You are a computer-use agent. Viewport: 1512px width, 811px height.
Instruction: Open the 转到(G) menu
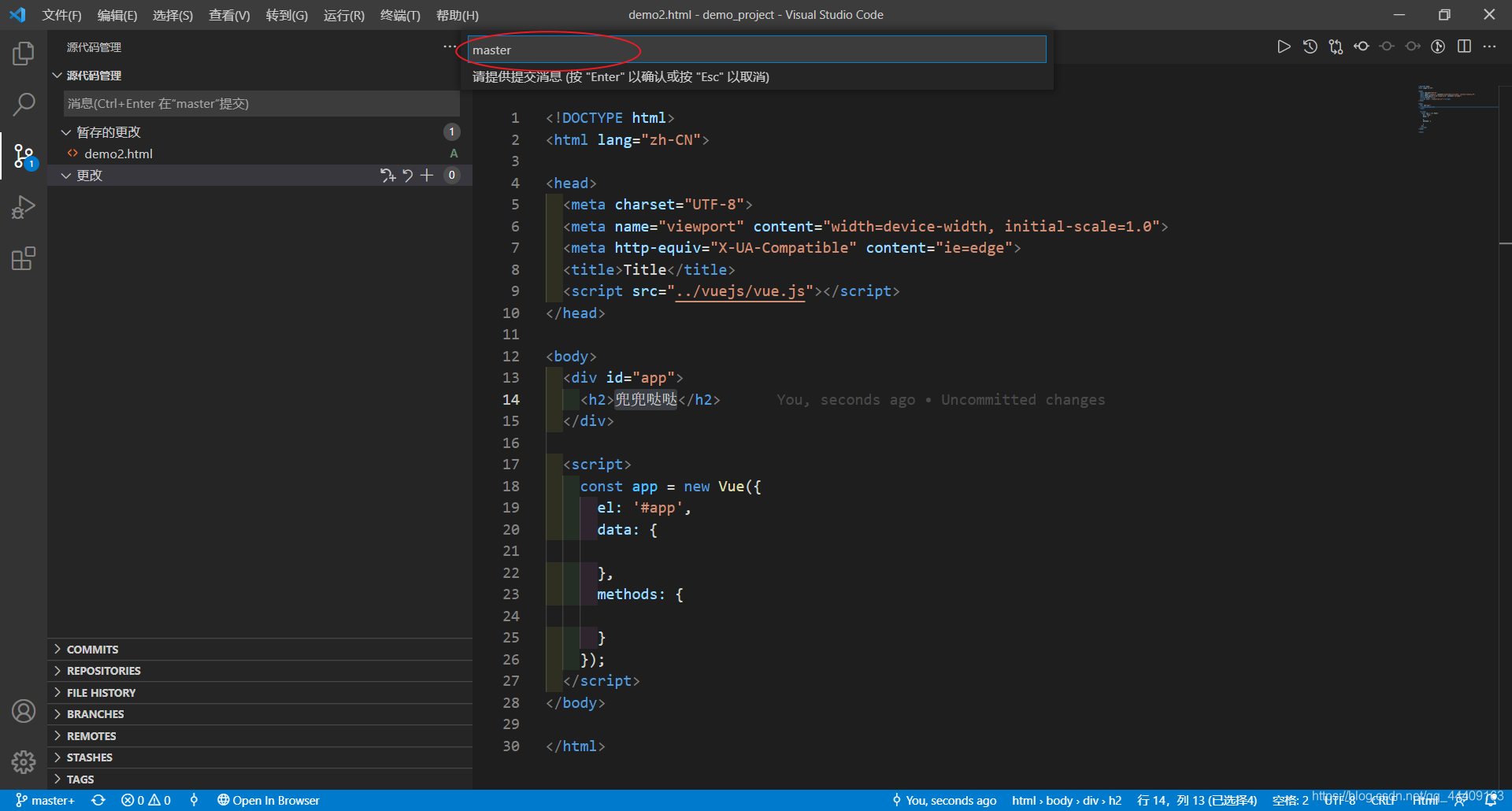(x=287, y=15)
